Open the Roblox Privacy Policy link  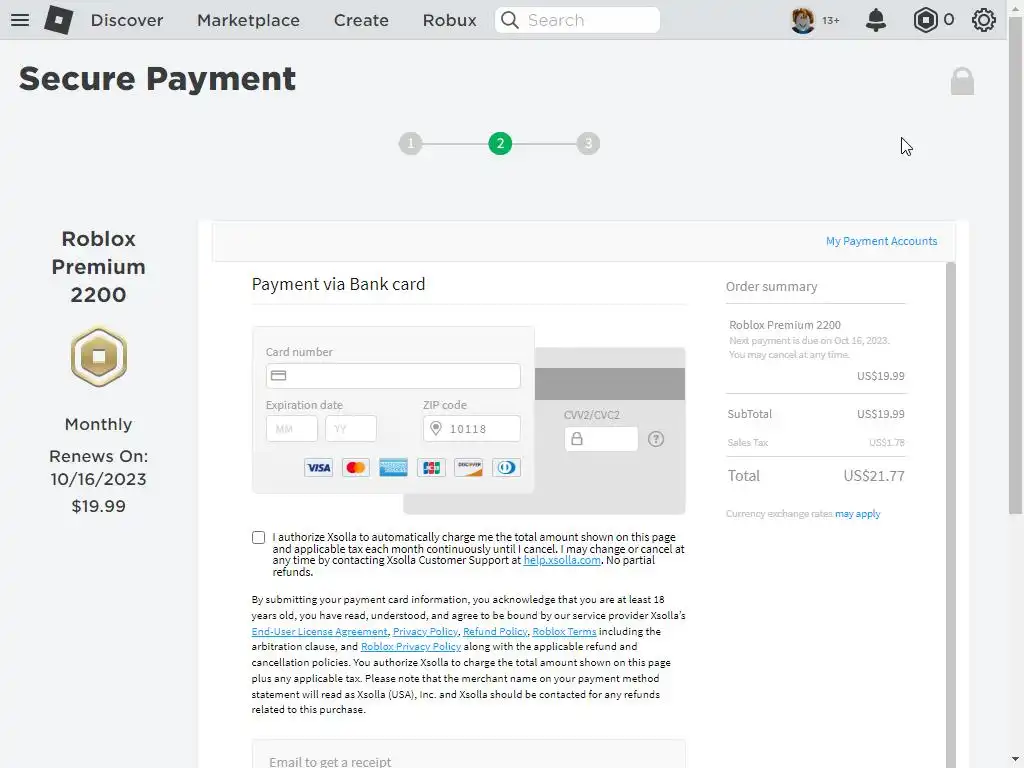pos(411,647)
